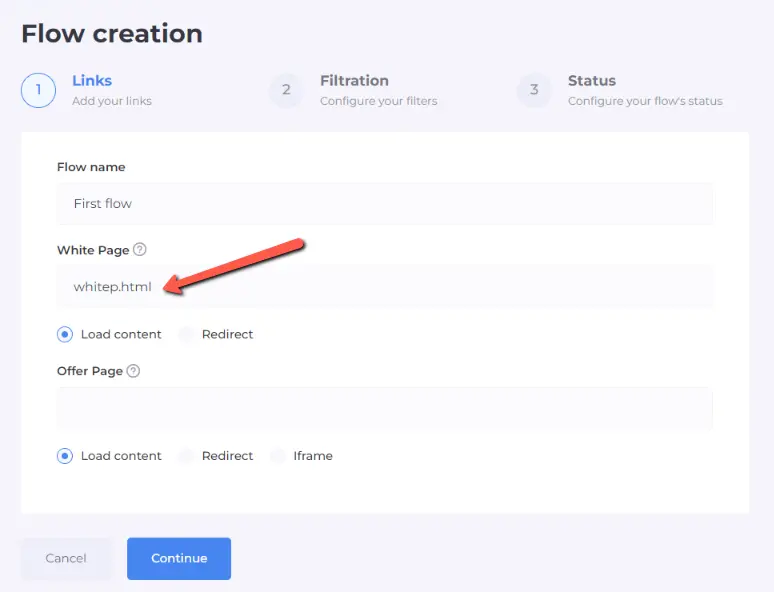Image resolution: width=774 pixels, height=592 pixels.
Task: Click the 'Configure your flow's status' subtitle
Action: coord(645,101)
